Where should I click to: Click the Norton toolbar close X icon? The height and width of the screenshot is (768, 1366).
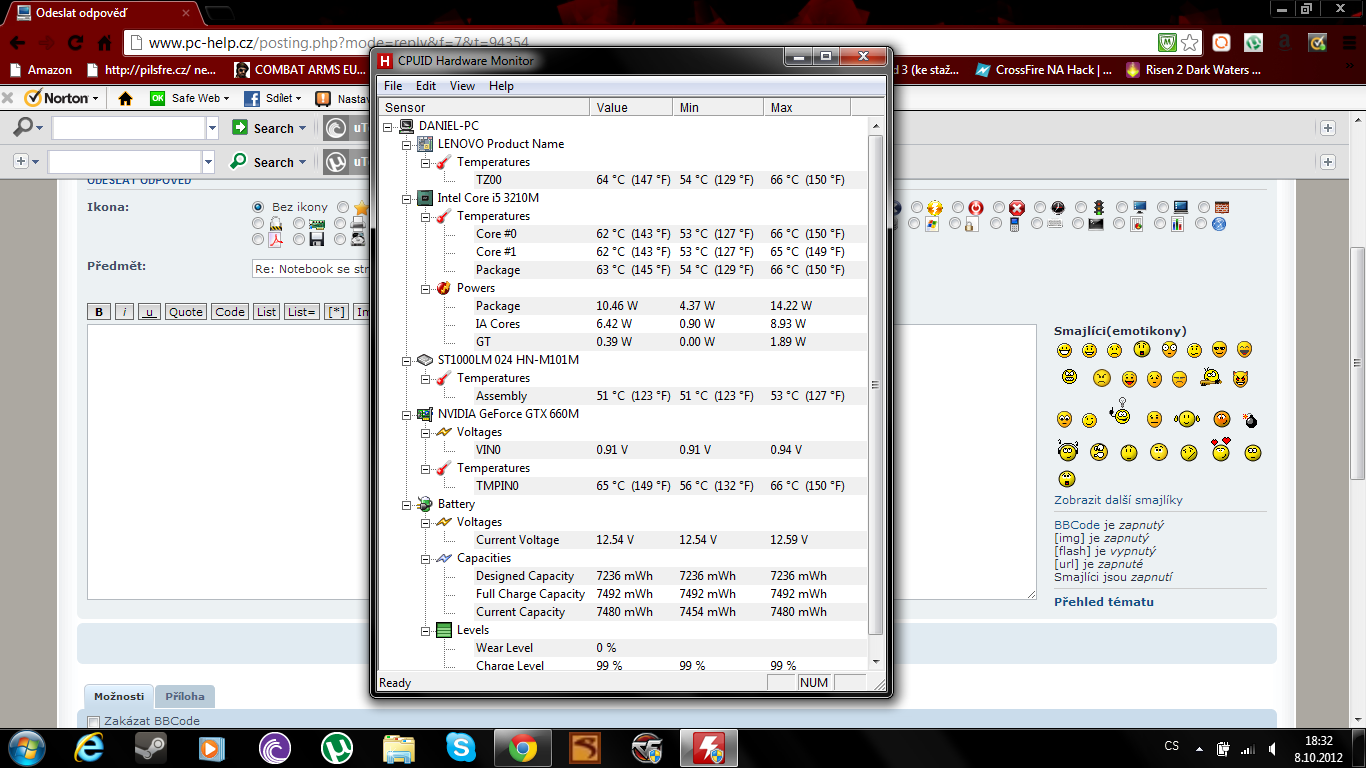(7, 98)
